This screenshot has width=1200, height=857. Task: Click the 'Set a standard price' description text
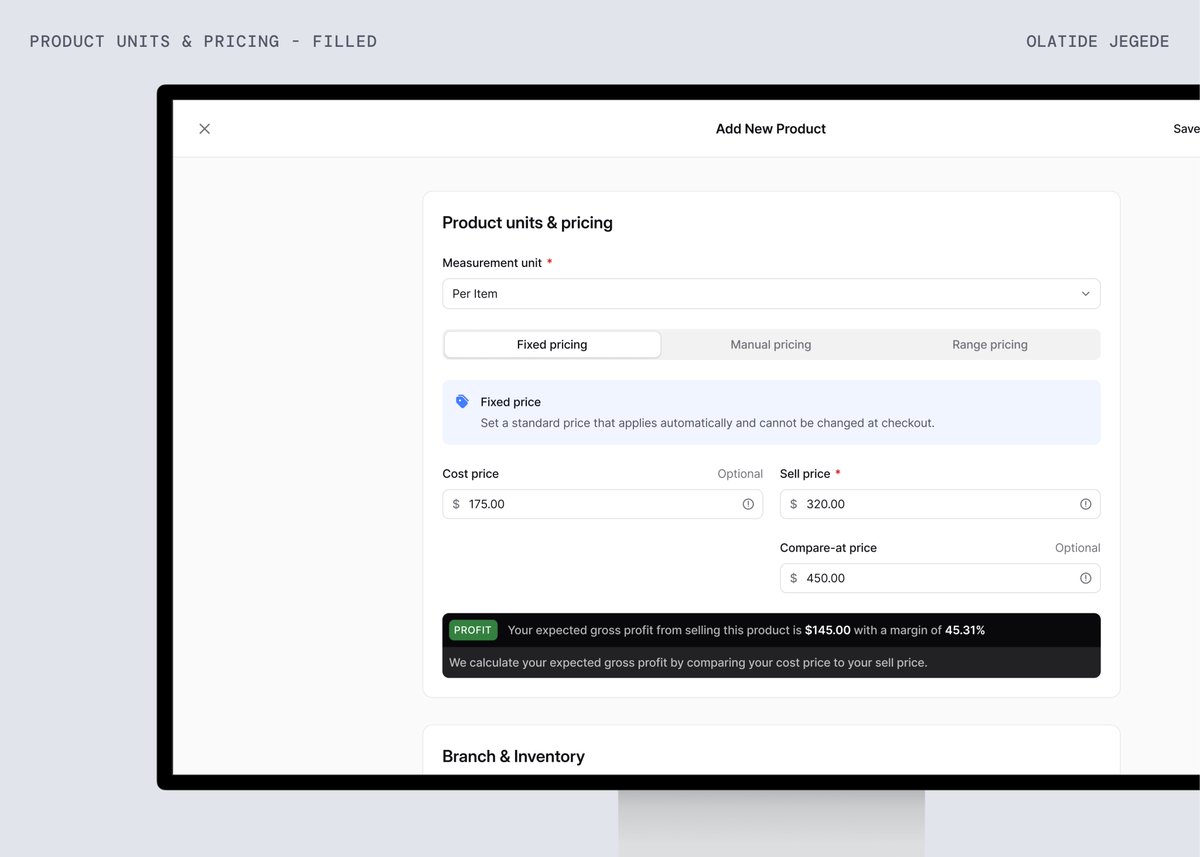pyautogui.click(x=707, y=423)
